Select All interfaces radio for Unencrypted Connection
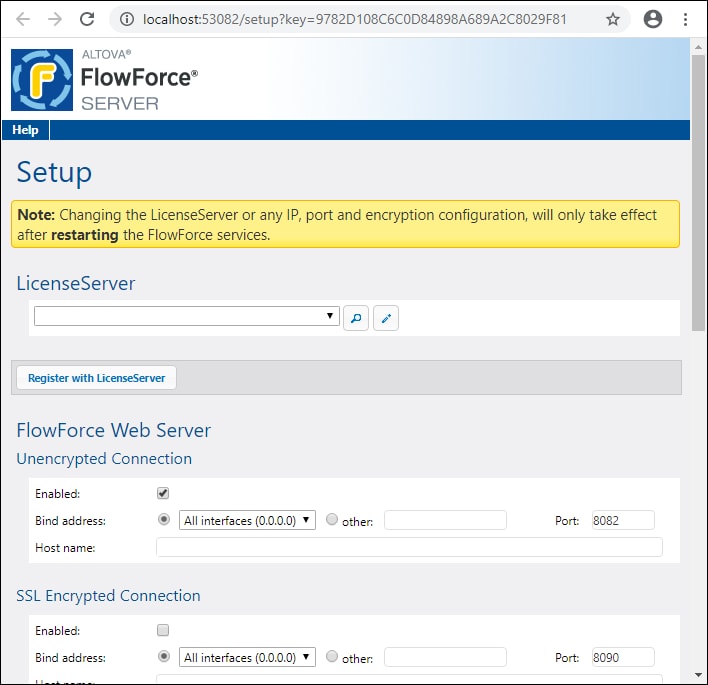 (164, 519)
